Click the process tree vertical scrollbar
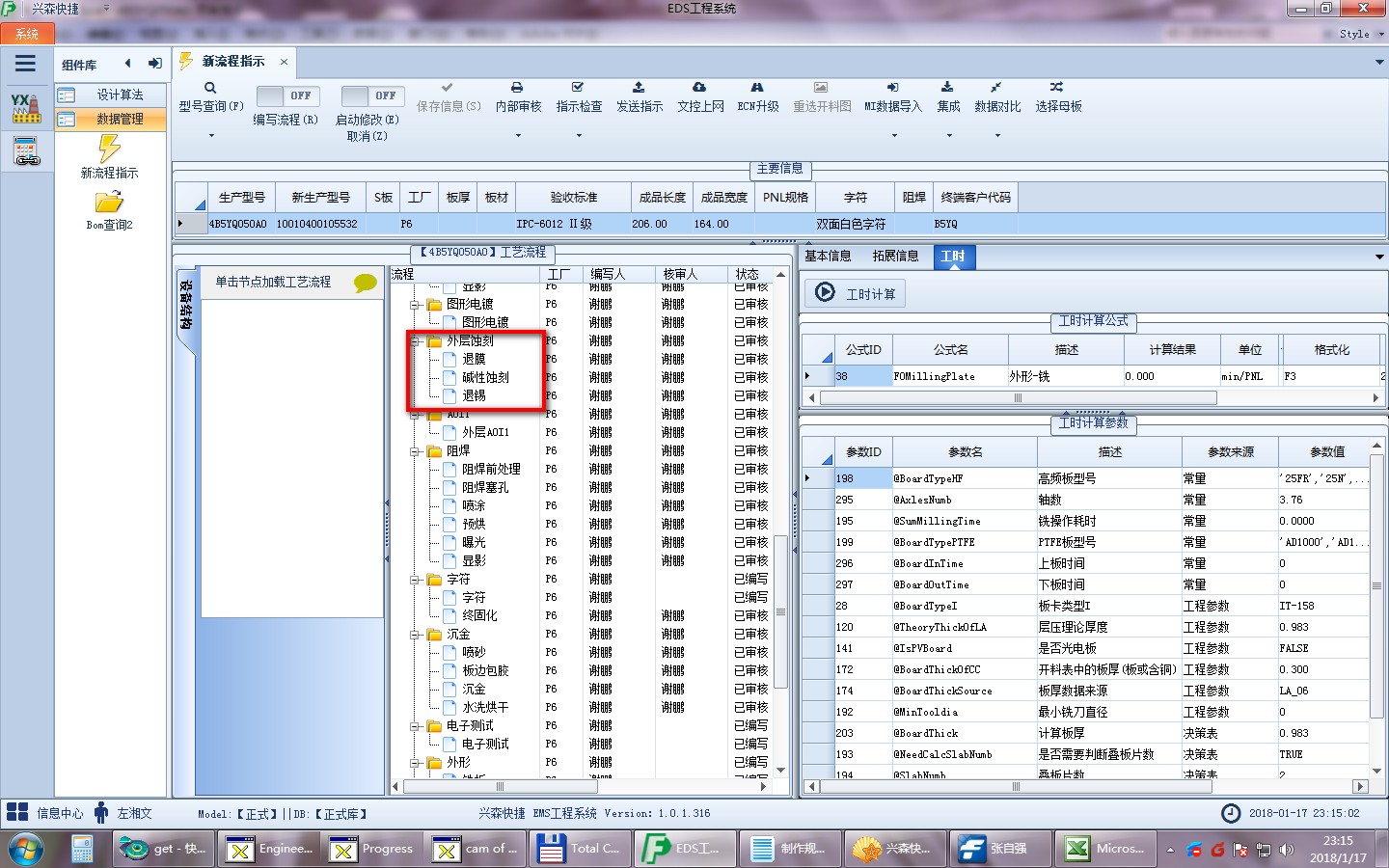The height and width of the screenshot is (868, 1389). [x=781, y=611]
